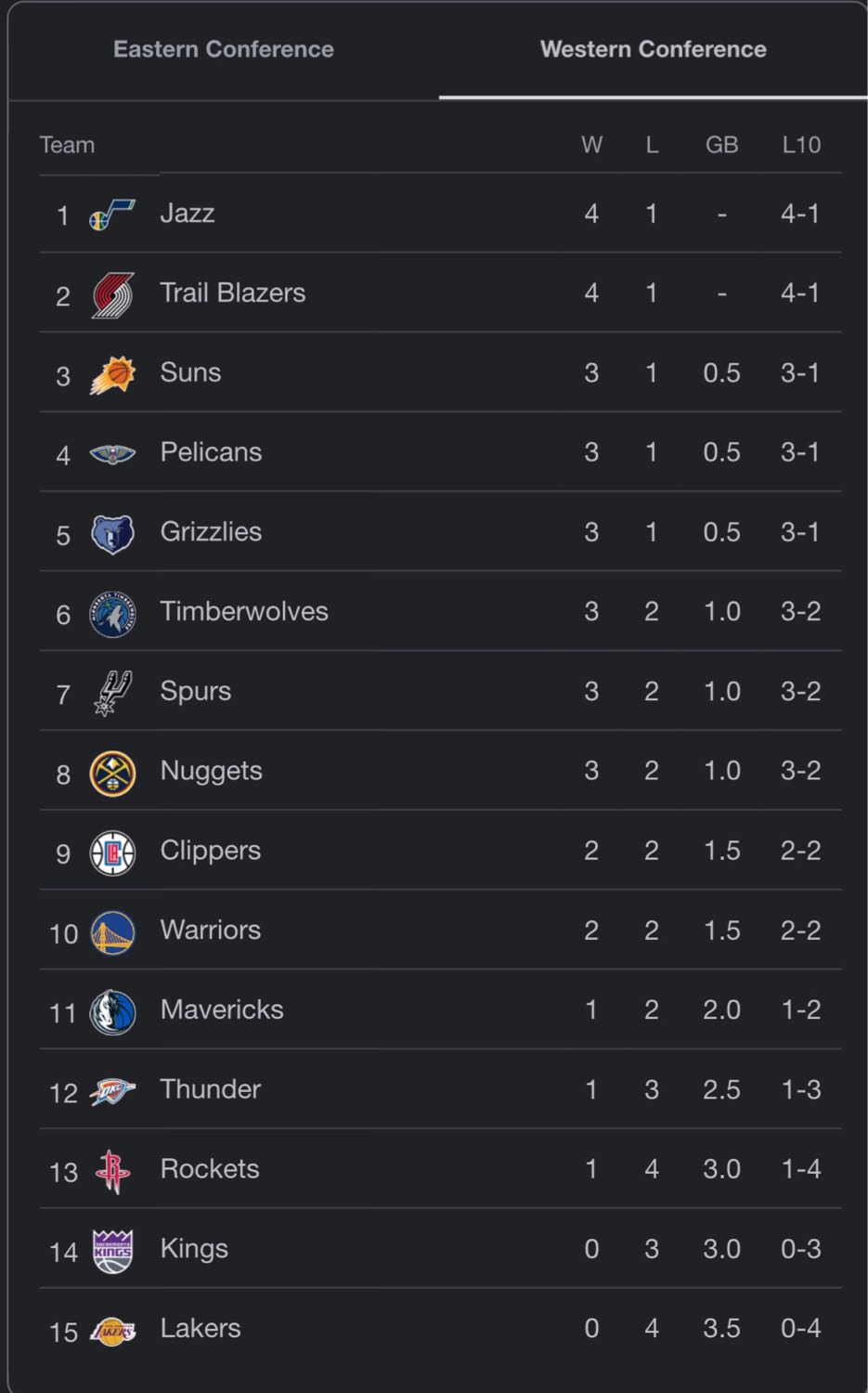The height and width of the screenshot is (1393, 868).
Task: Click the L10 column header
Action: pyautogui.click(x=801, y=145)
